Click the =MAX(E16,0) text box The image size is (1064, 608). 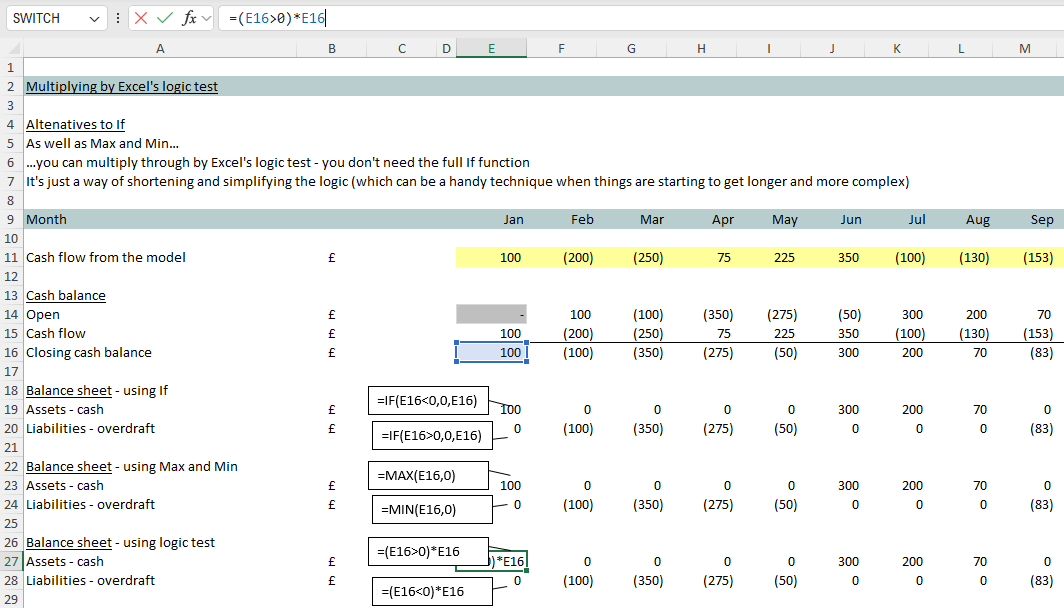pyautogui.click(x=427, y=473)
